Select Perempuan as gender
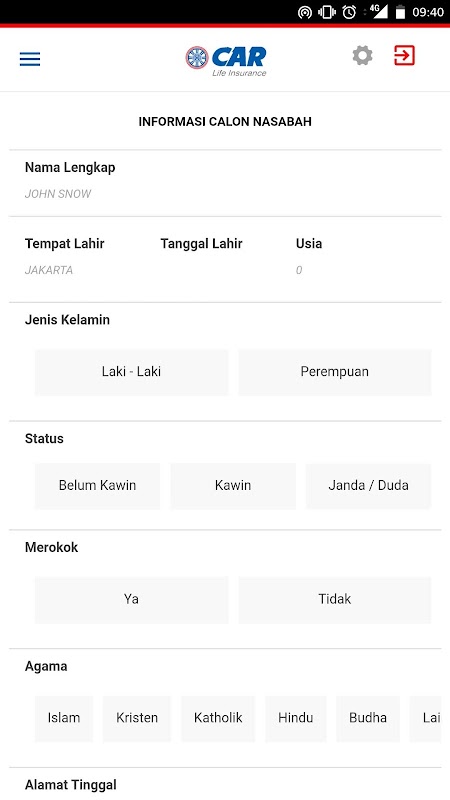Image resolution: width=450 pixels, height=800 pixels. 335,372
